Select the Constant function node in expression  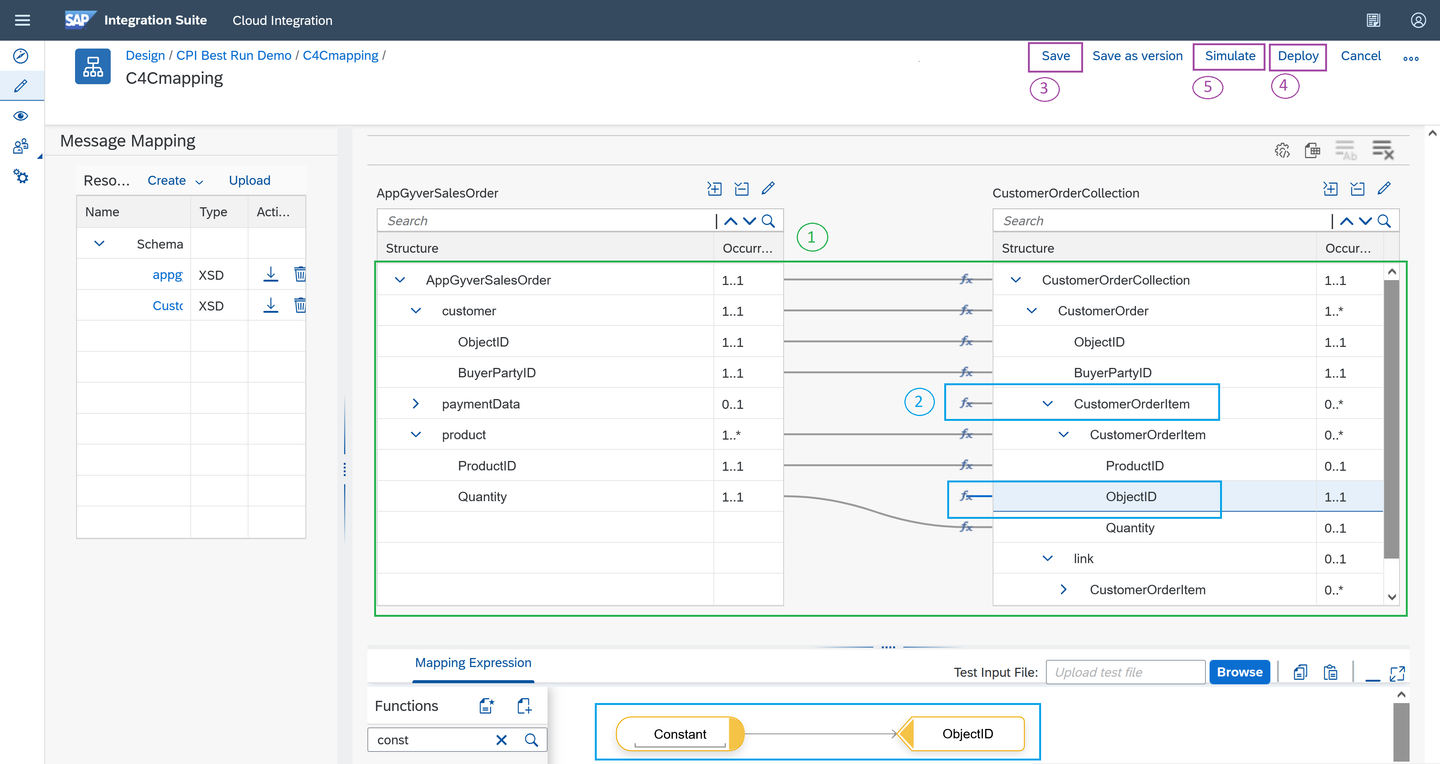tap(680, 734)
